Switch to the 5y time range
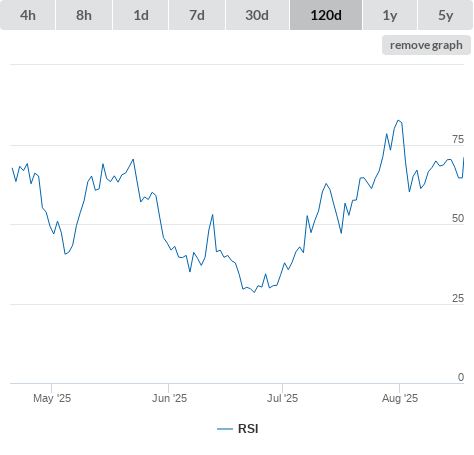This screenshot has width=474, height=455. pos(445,15)
